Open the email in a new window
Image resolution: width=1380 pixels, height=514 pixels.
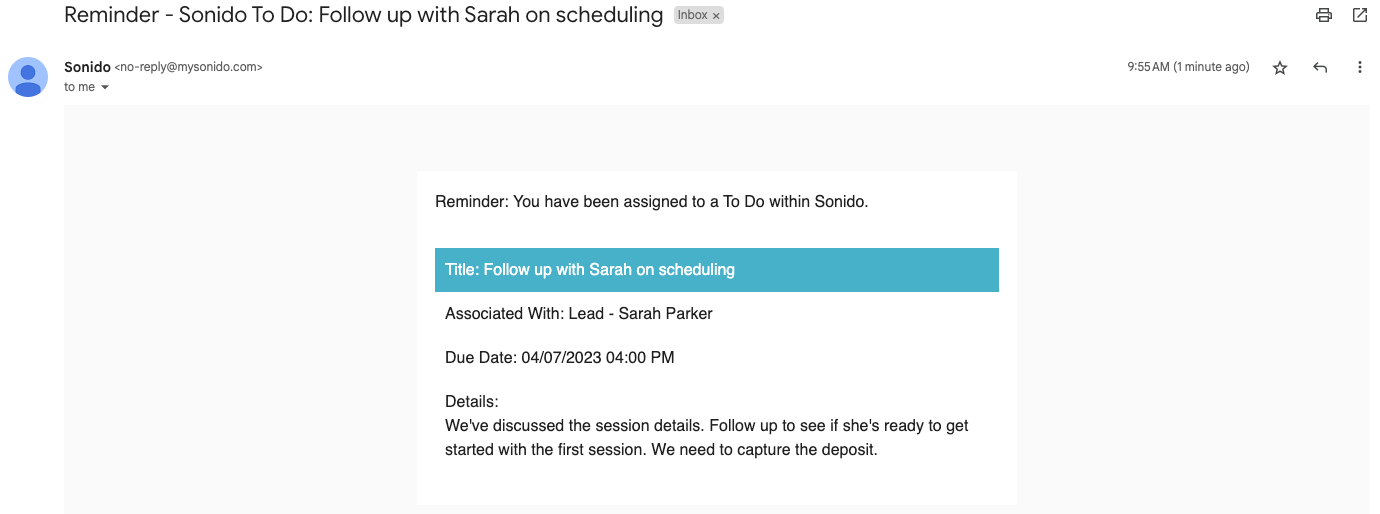coord(1359,15)
